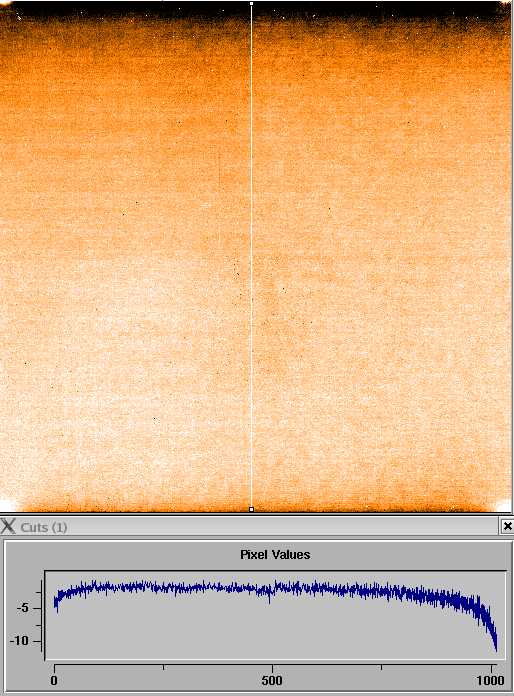The width and height of the screenshot is (514, 696).
Task: Click the 0 label on the x-axis
Action: click(54, 680)
